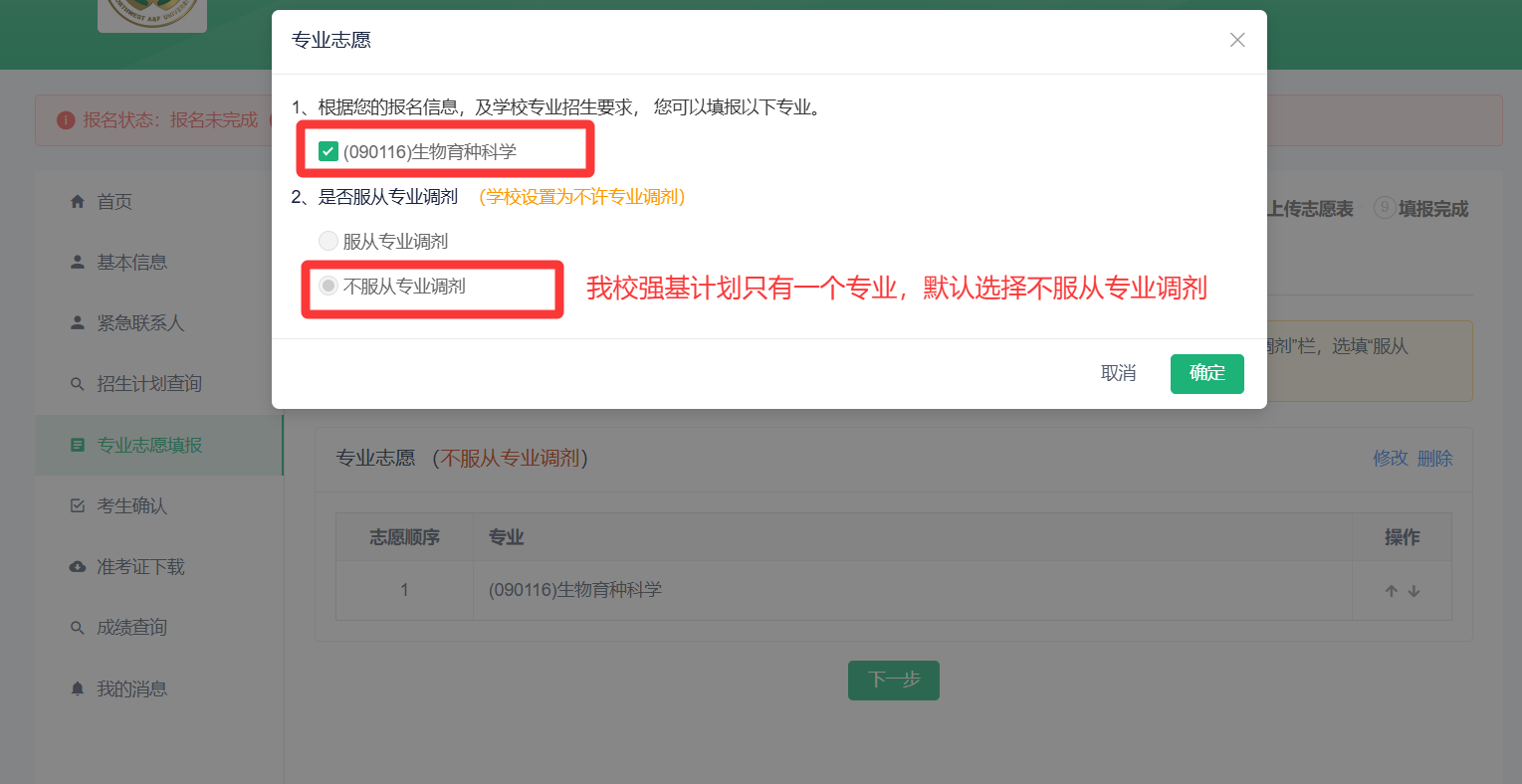The height and width of the screenshot is (784, 1522).
Task: Select the 服从专业调剂 radio option
Action: [328, 241]
